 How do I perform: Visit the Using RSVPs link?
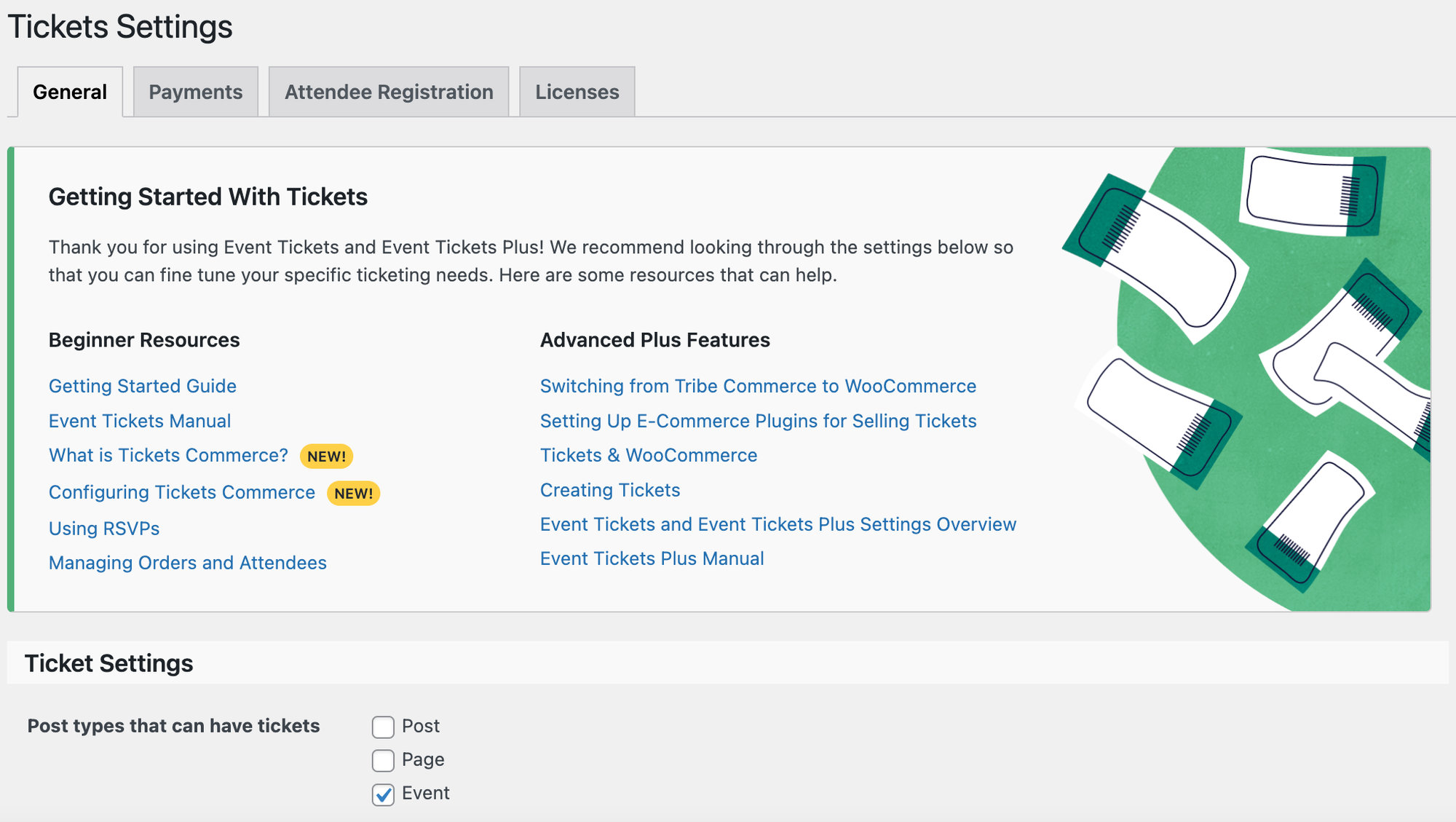[x=104, y=529]
